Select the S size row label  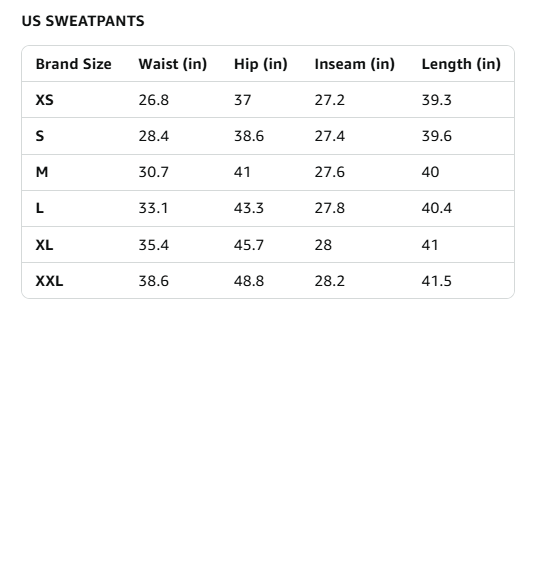[40, 136]
